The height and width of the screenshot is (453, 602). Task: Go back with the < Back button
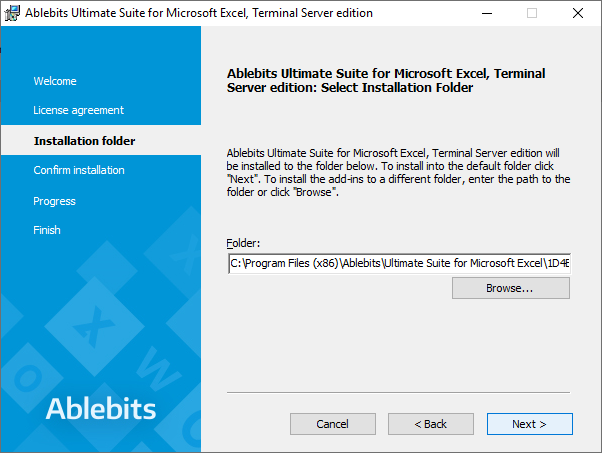pos(431,424)
